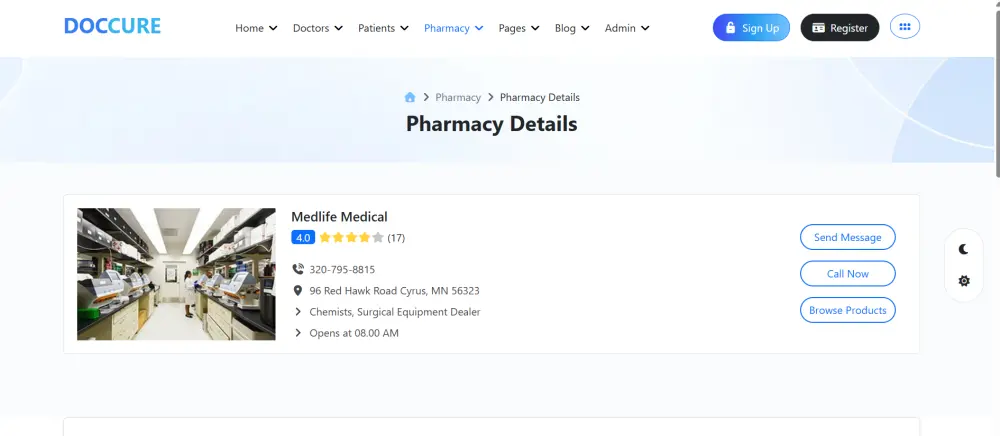Expand the Pages menu dropdown
This screenshot has height=436, width=1000.
coord(519,28)
